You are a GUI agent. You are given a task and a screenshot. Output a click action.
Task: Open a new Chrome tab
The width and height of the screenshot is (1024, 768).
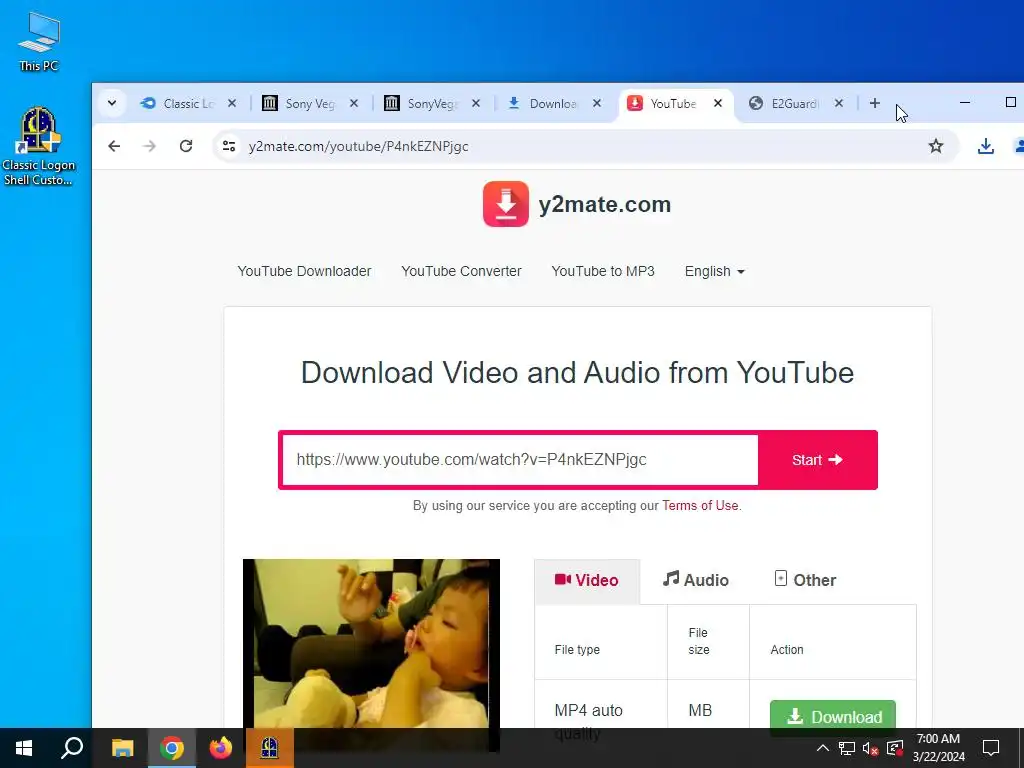875,103
